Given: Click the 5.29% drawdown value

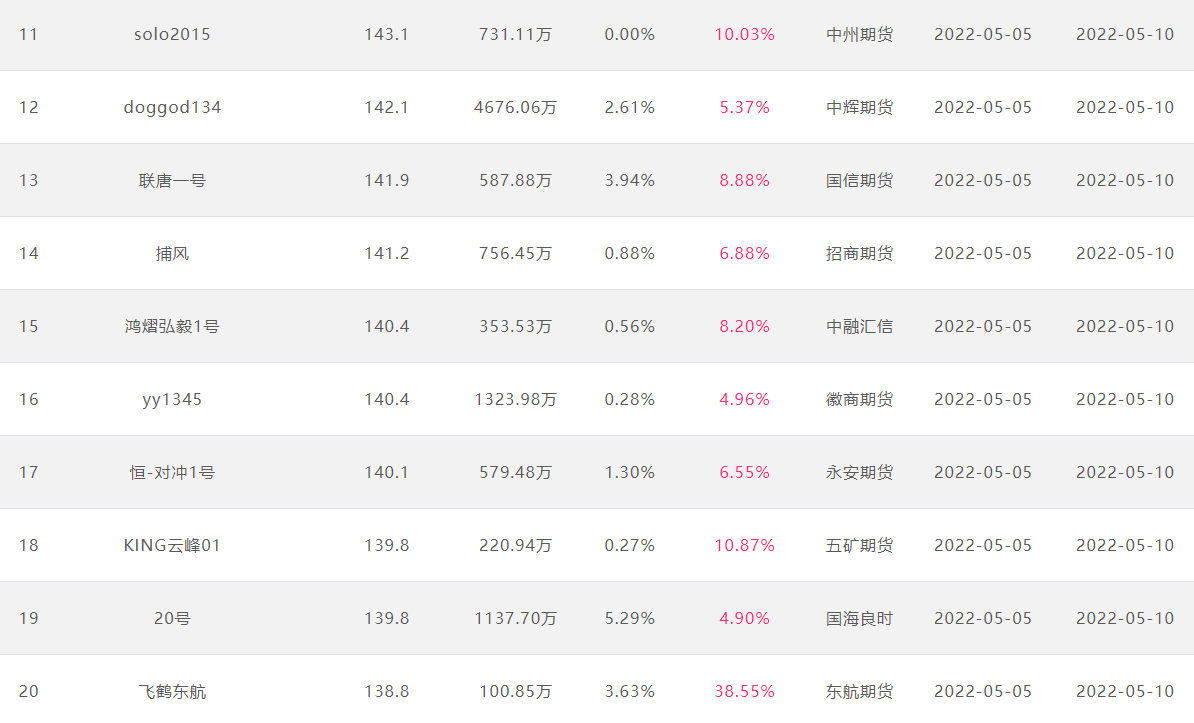Looking at the screenshot, I should (630, 619).
